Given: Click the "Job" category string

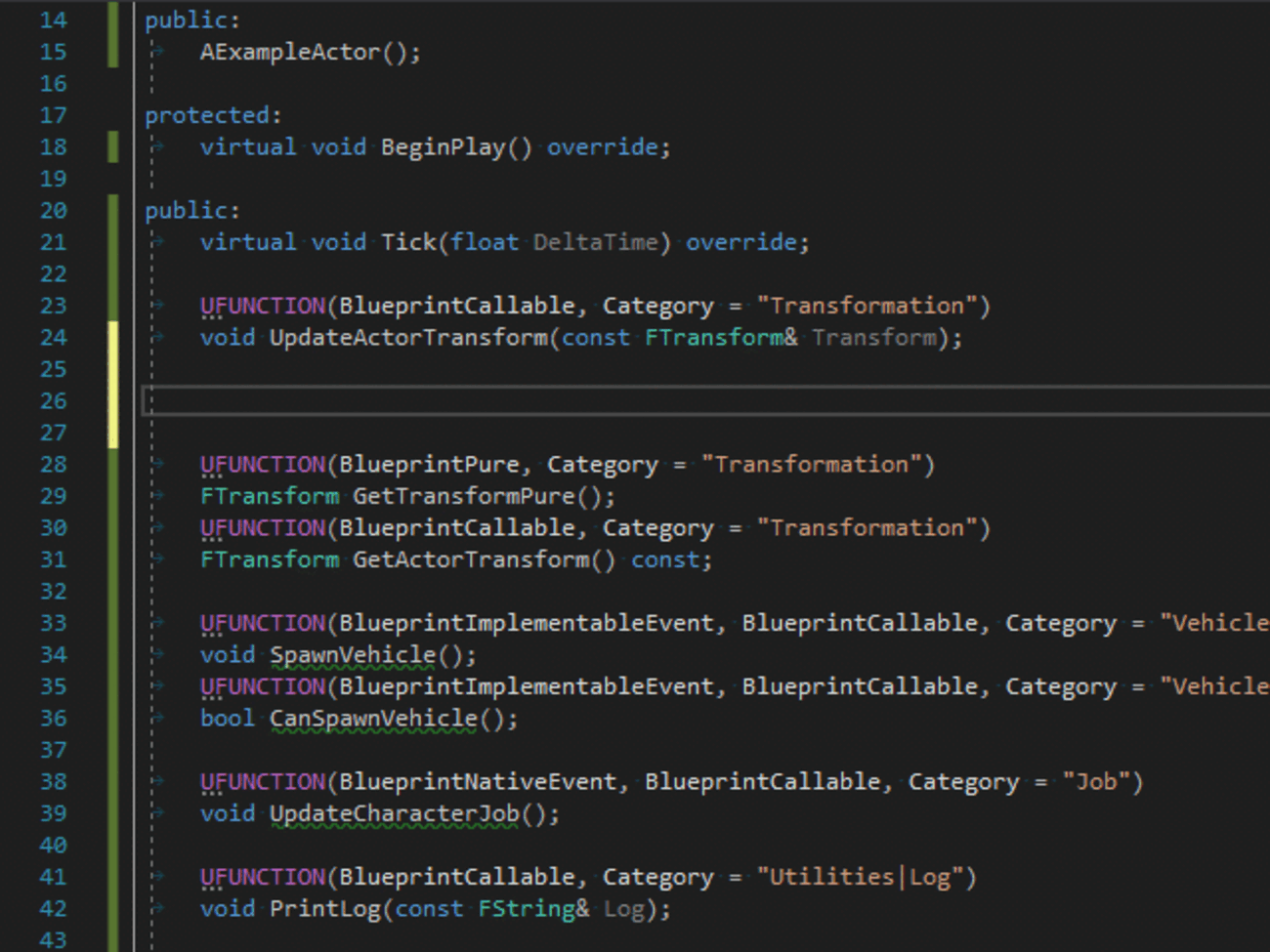Looking at the screenshot, I should coord(1095,782).
